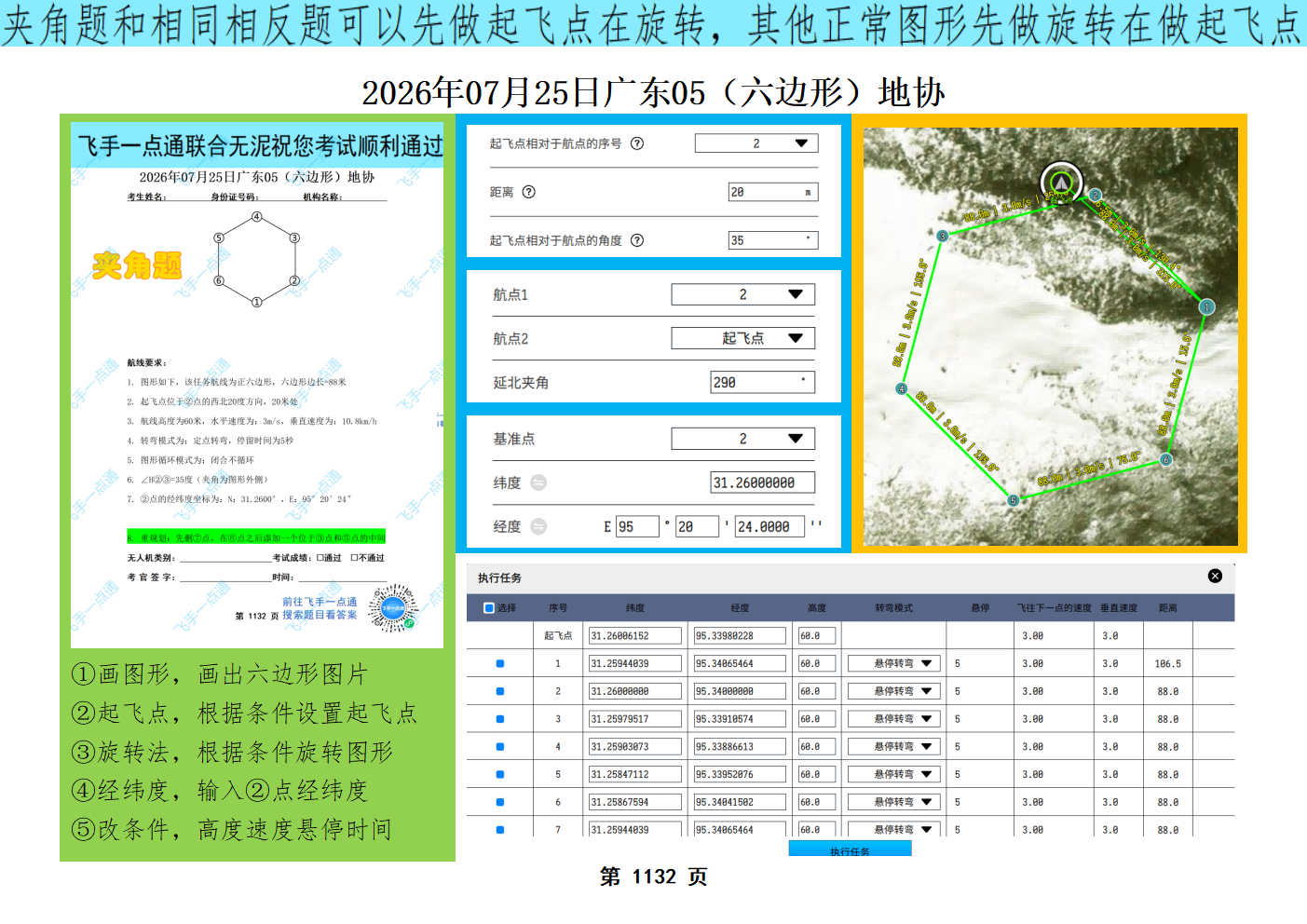
Task: Open 转弯模式 dropdown for waypoint row 3
Action: pos(894,719)
